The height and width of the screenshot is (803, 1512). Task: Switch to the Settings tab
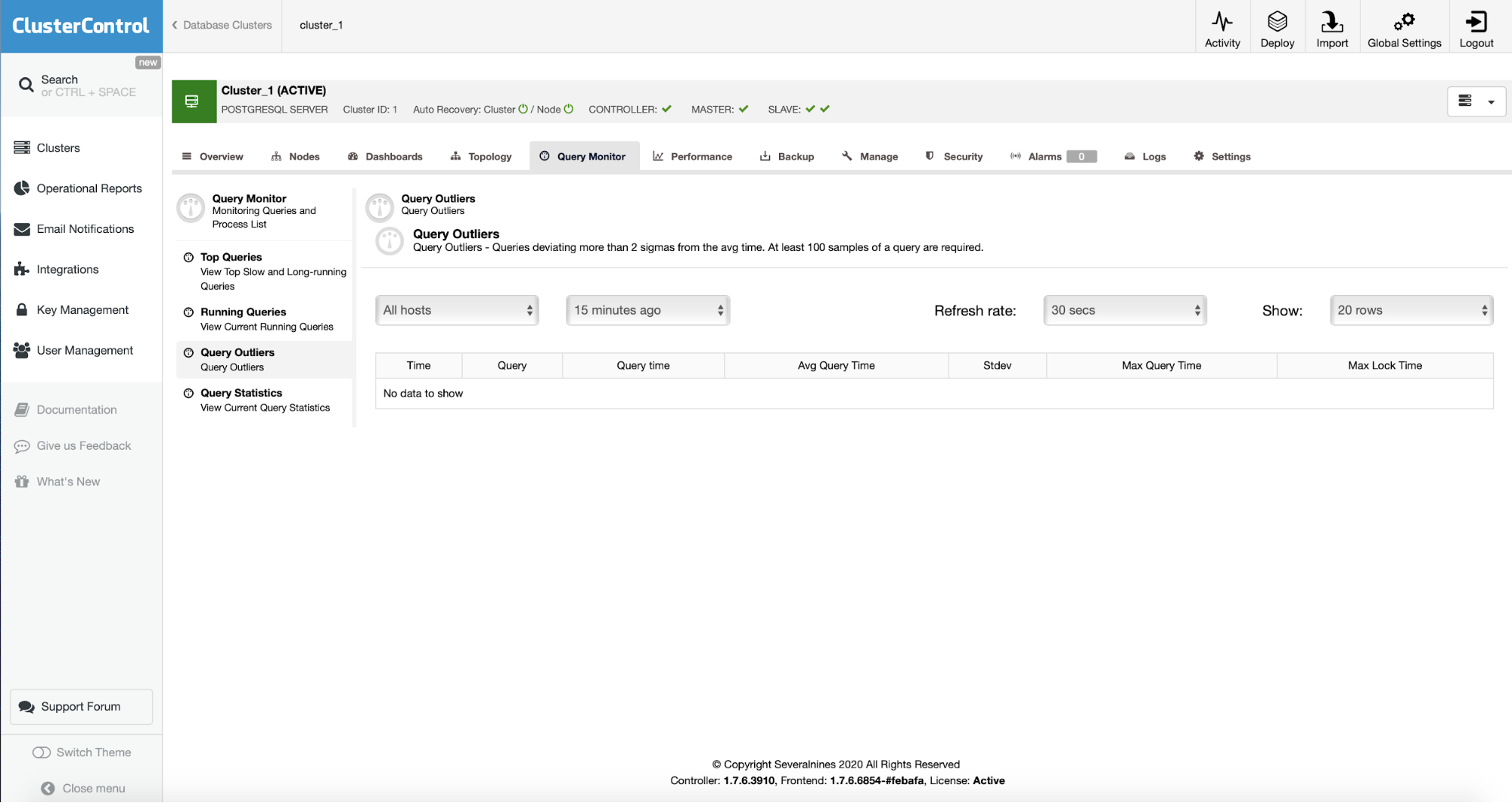[x=1222, y=157]
